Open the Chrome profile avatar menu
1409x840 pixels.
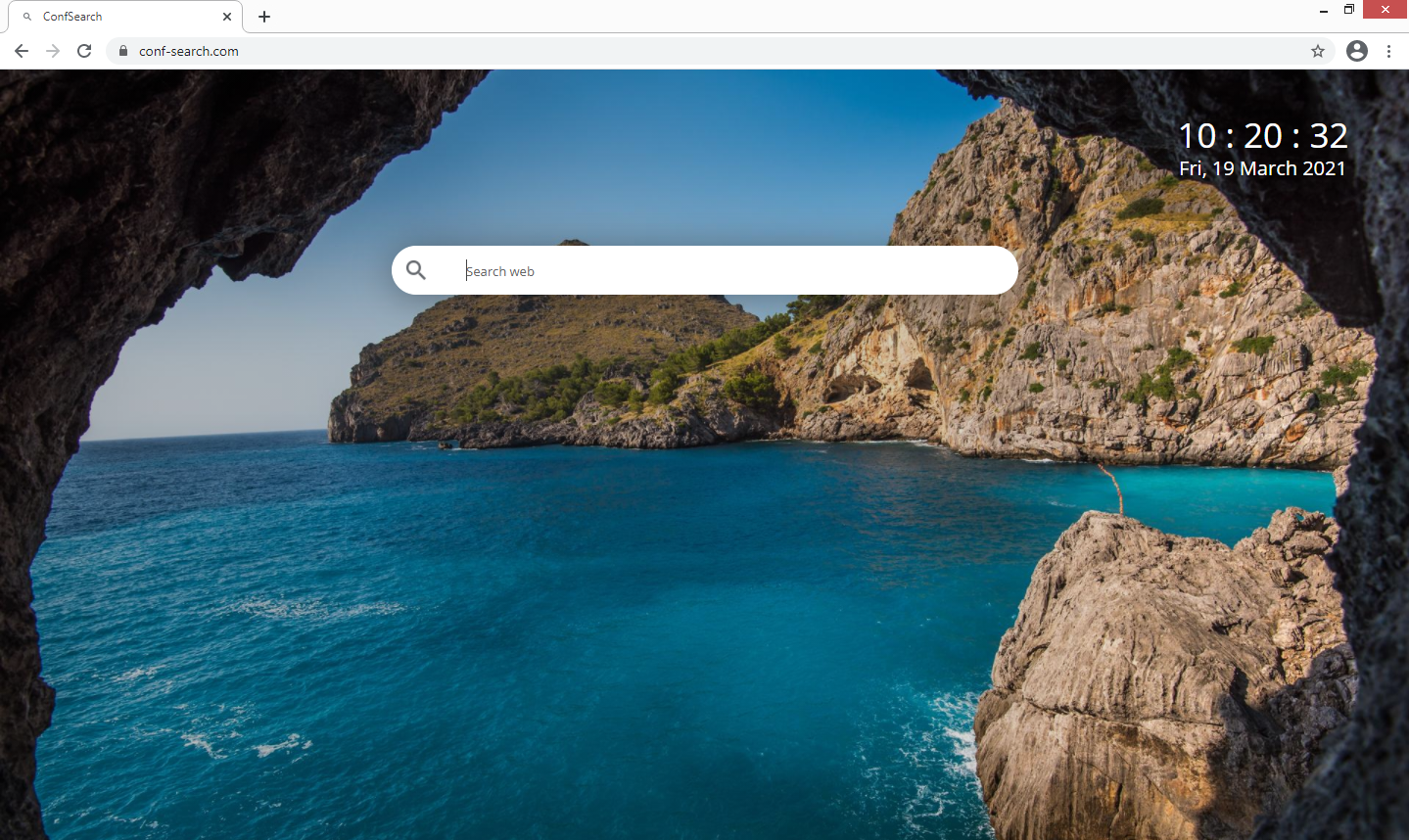1357,51
